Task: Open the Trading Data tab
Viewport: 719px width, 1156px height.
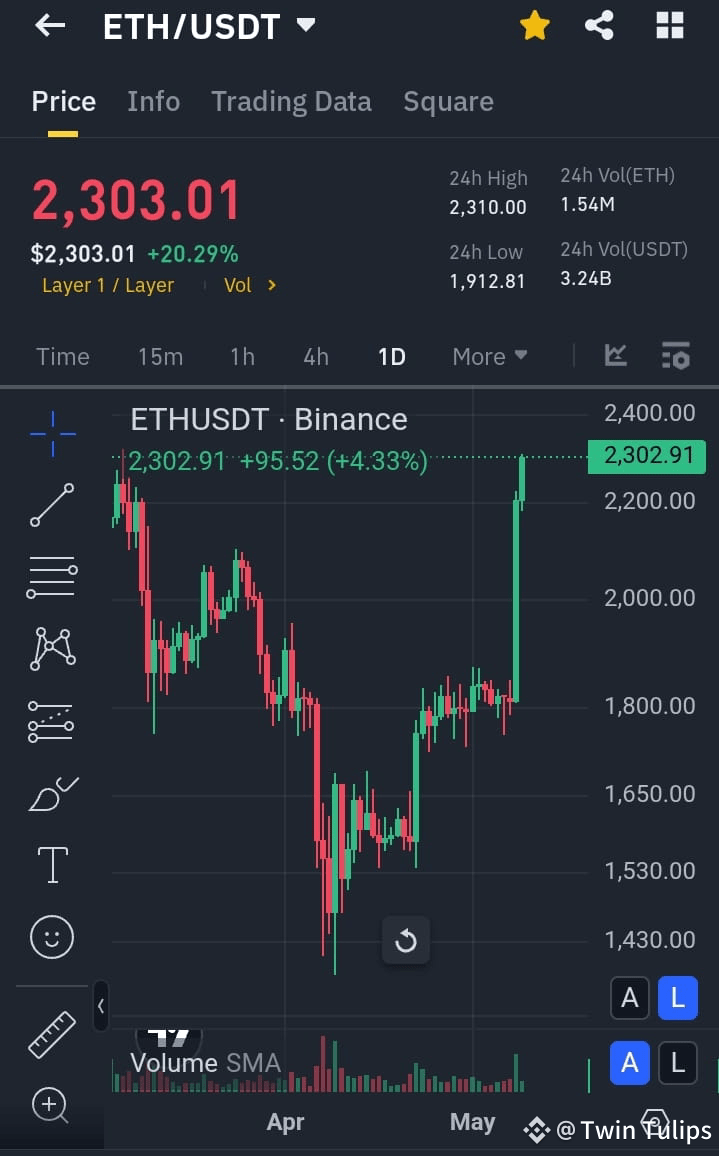Action: click(291, 102)
